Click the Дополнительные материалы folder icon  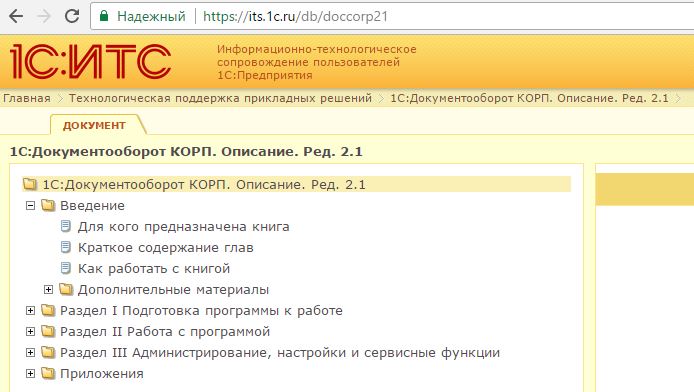pos(66,289)
